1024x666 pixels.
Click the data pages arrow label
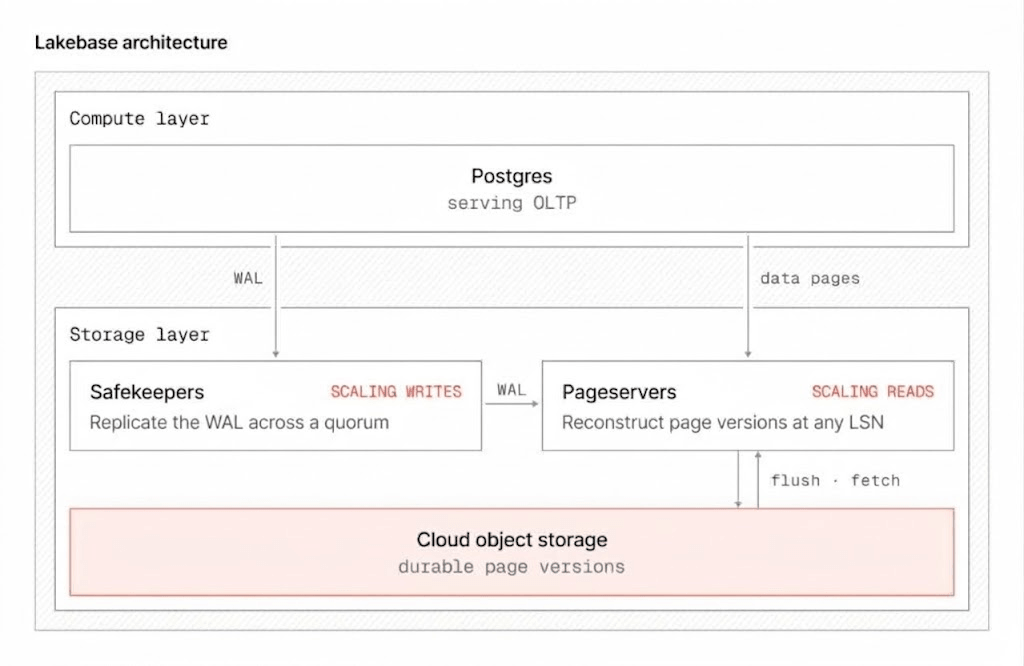coord(810,279)
